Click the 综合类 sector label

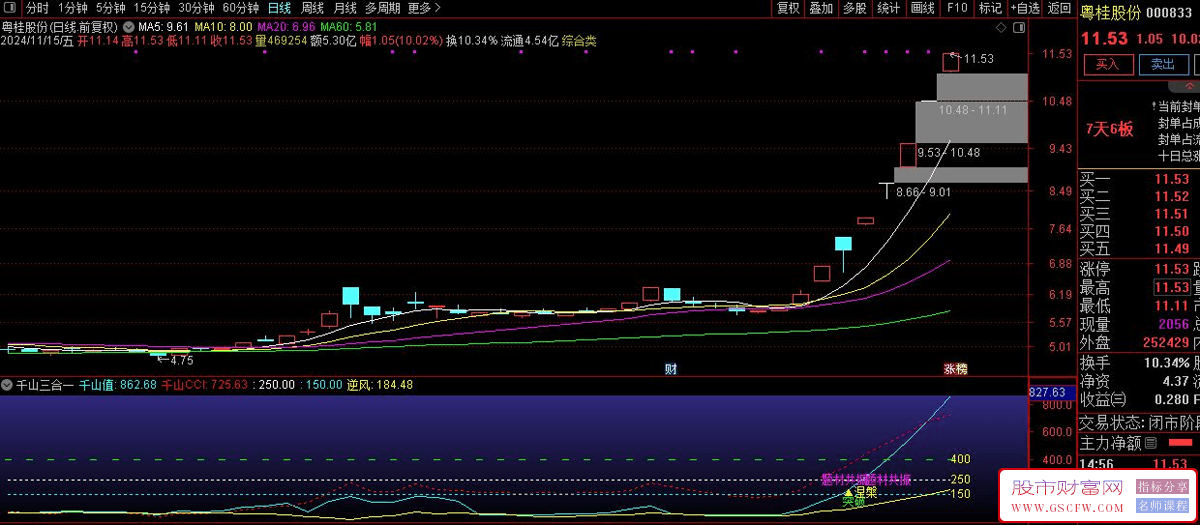click(579, 41)
